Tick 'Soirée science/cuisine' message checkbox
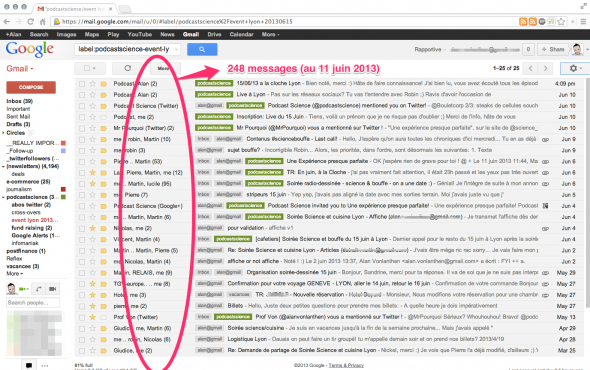Viewport: 590px width, 370px height. 82,329
